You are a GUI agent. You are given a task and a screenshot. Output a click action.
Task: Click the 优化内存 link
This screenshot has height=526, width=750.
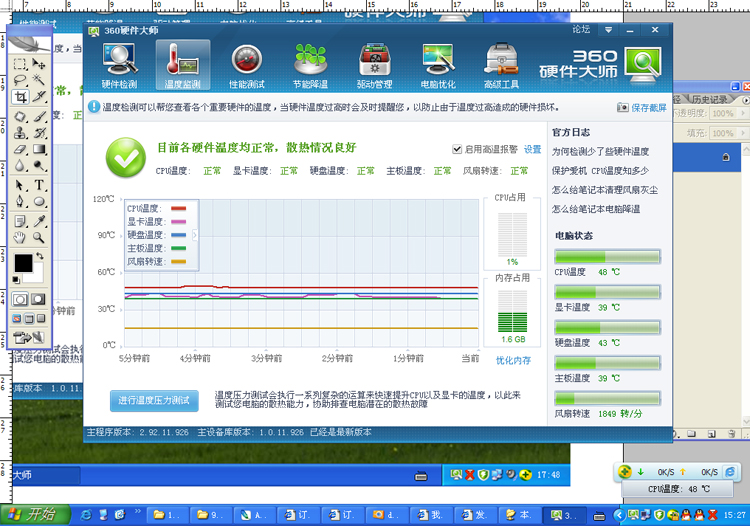(x=513, y=360)
